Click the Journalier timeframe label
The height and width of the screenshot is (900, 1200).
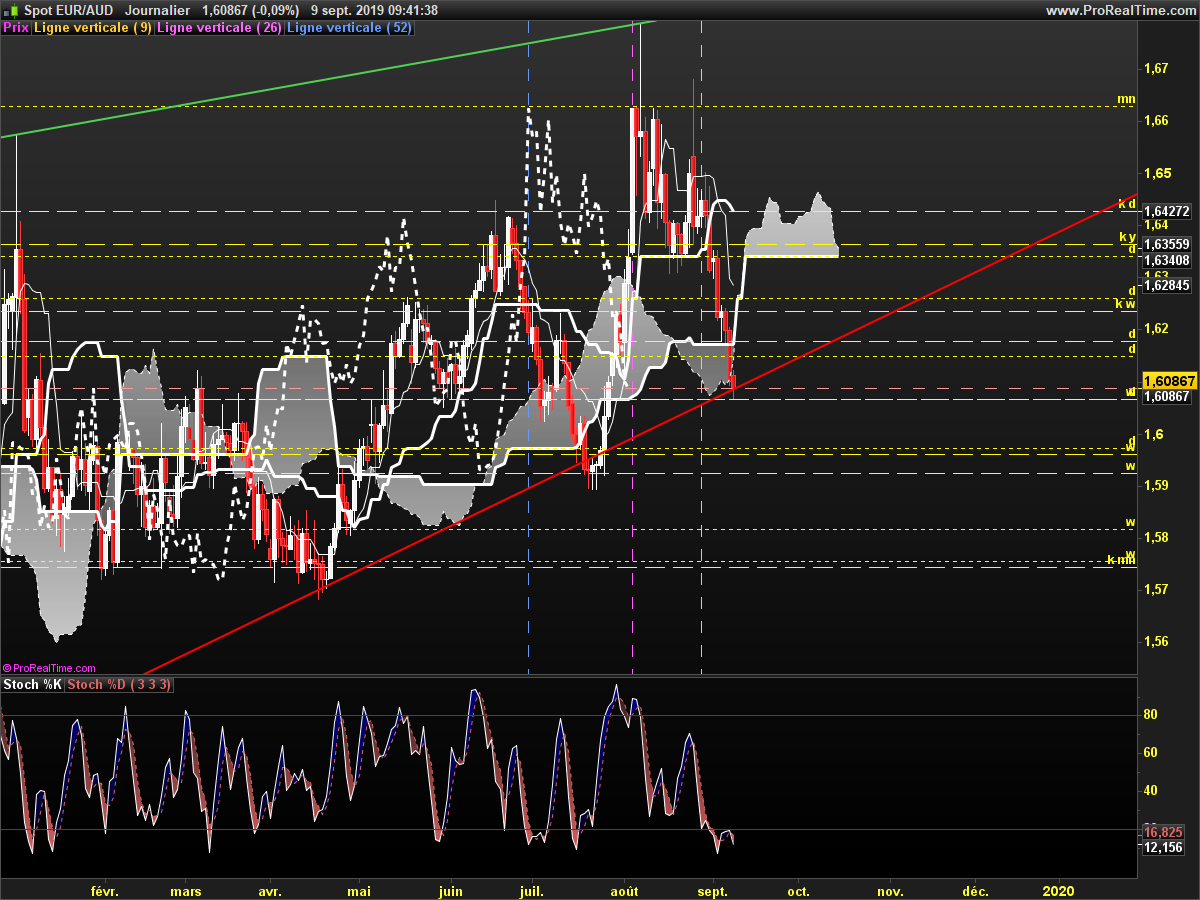pyautogui.click(x=158, y=10)
